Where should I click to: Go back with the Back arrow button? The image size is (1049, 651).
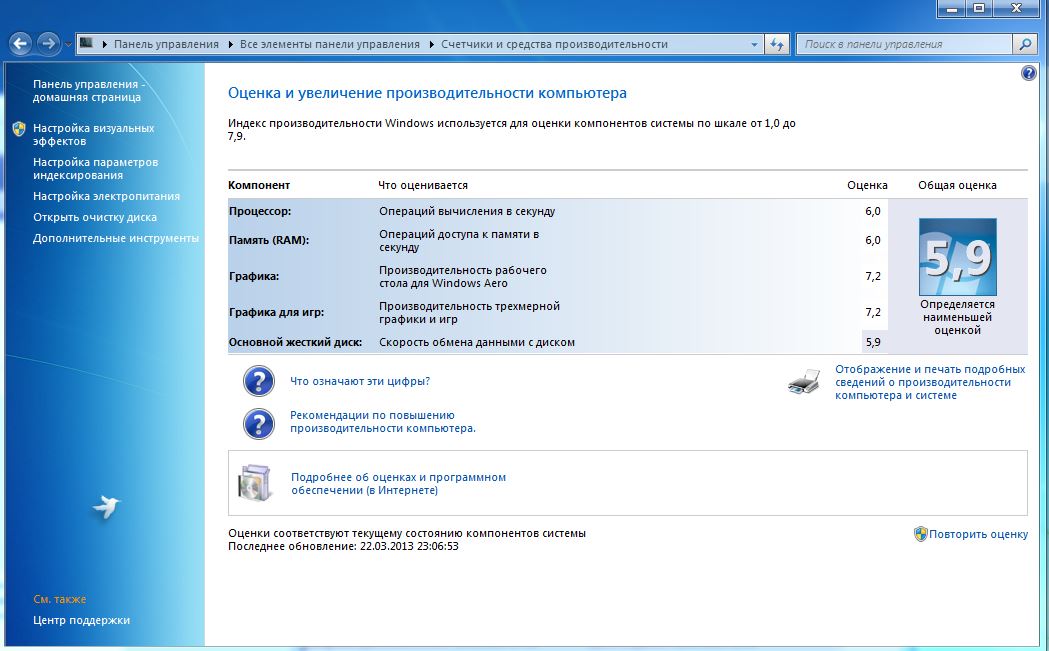point(20,44)
